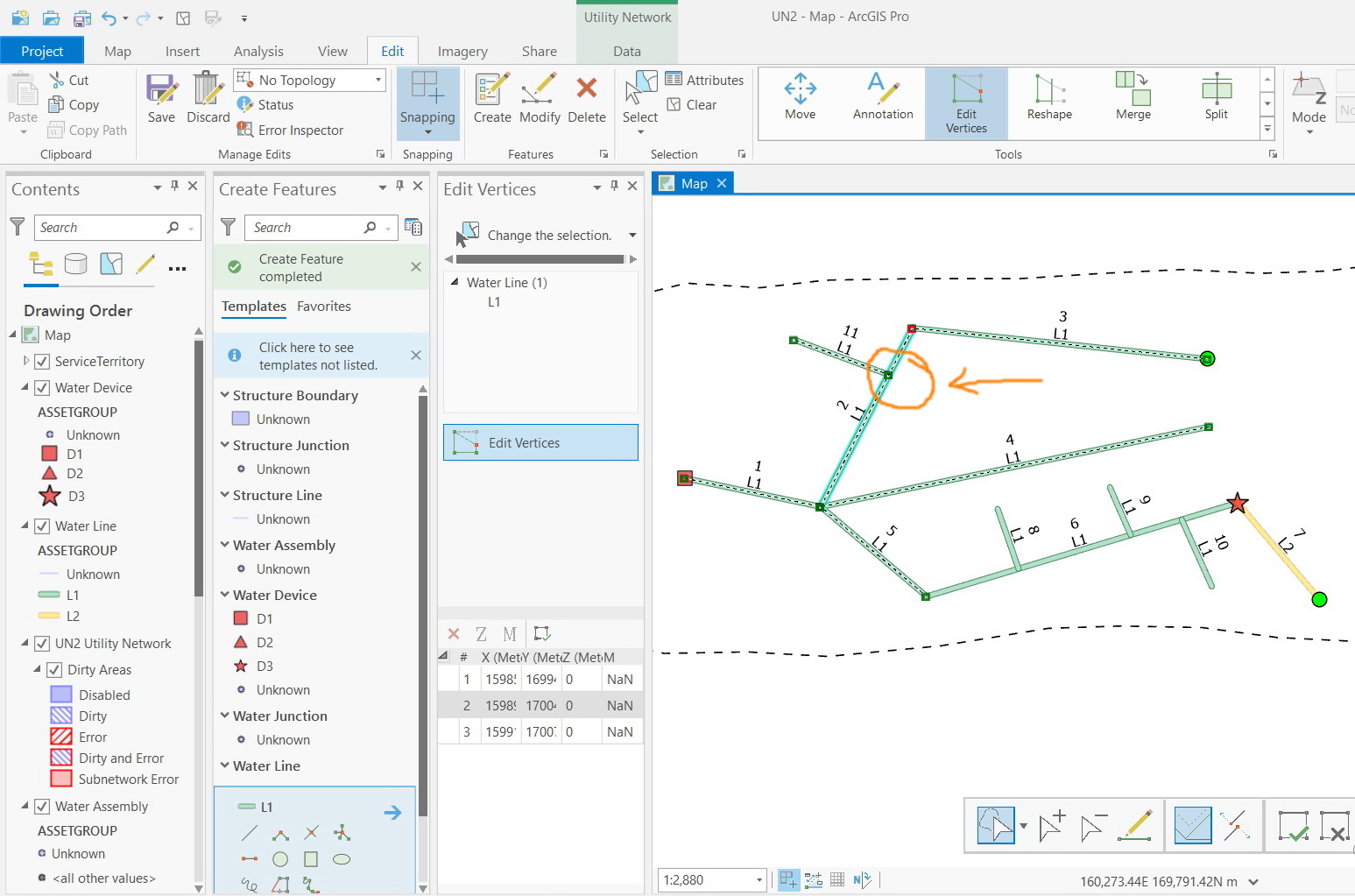1355x896 pixels.
Task: Open the Attributes pane
Action: tap(704, 80)
